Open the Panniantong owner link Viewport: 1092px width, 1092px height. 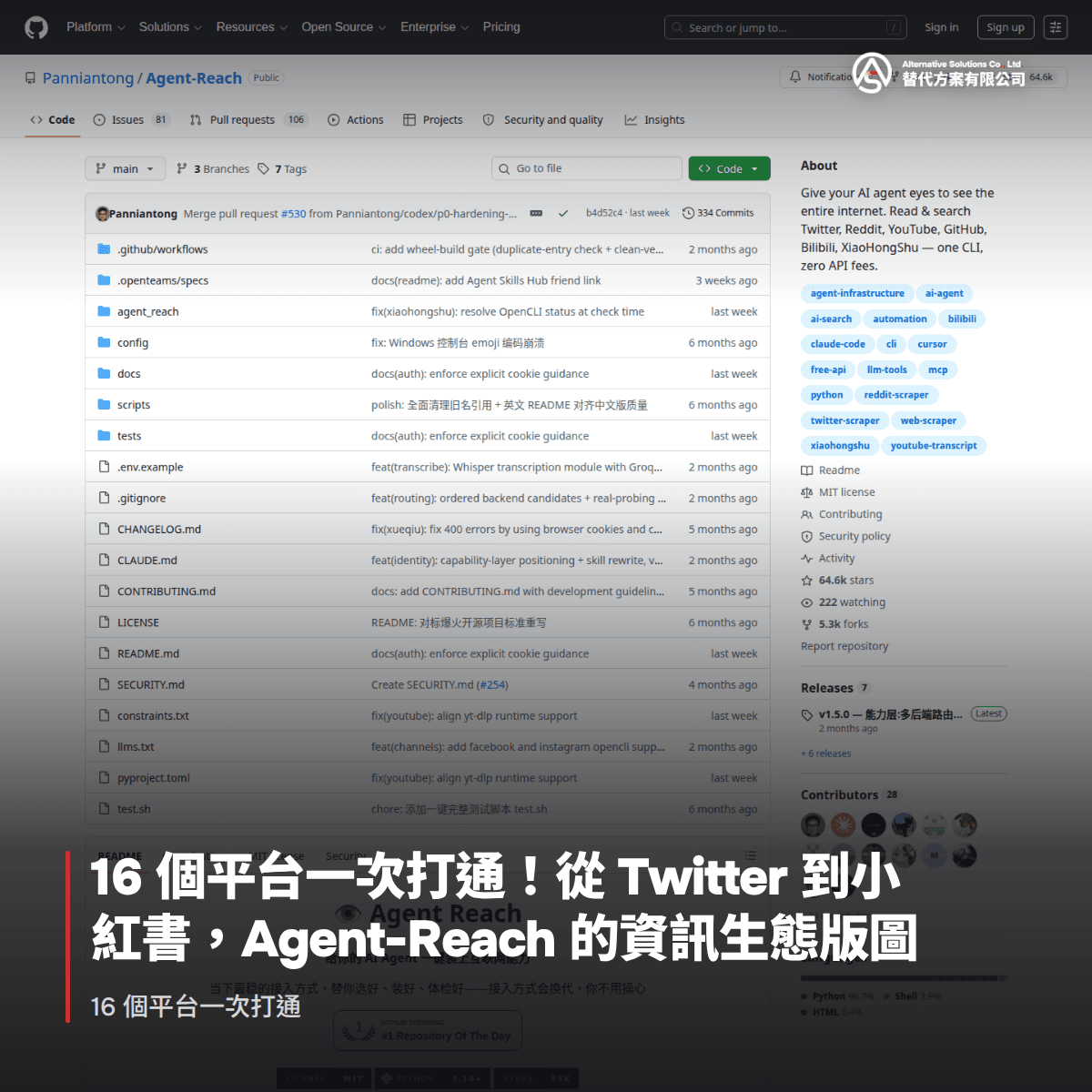coord(88,78)
